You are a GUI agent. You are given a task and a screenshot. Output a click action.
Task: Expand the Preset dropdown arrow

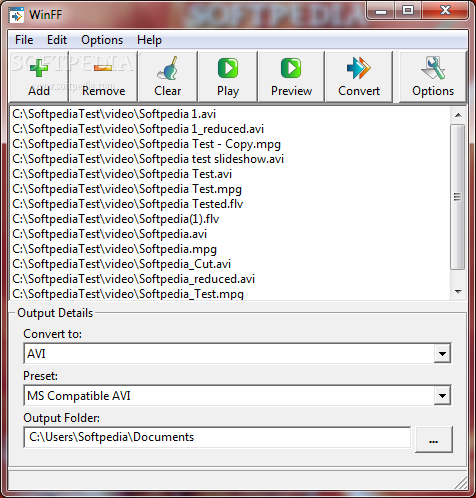442,396
